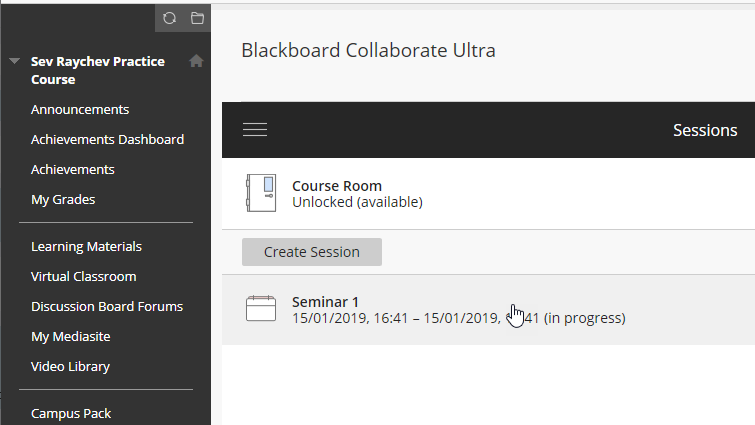Screen dimensions: 755x425
Task: Click the Course Room door icon
Action: [x=260, y=193]
